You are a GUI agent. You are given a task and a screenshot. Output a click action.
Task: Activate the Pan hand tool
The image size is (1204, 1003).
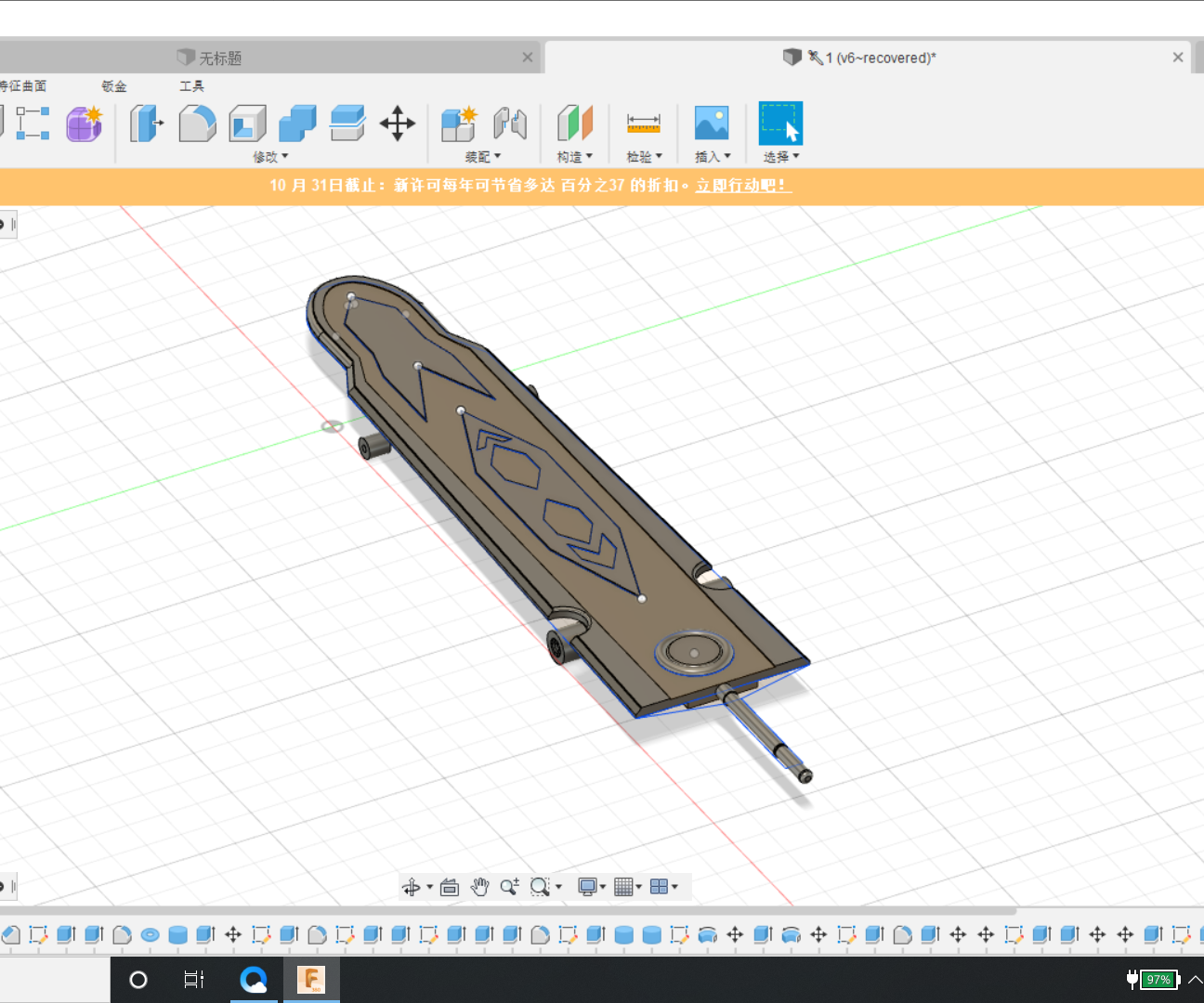pyautogui.click(x=479, y=887)
